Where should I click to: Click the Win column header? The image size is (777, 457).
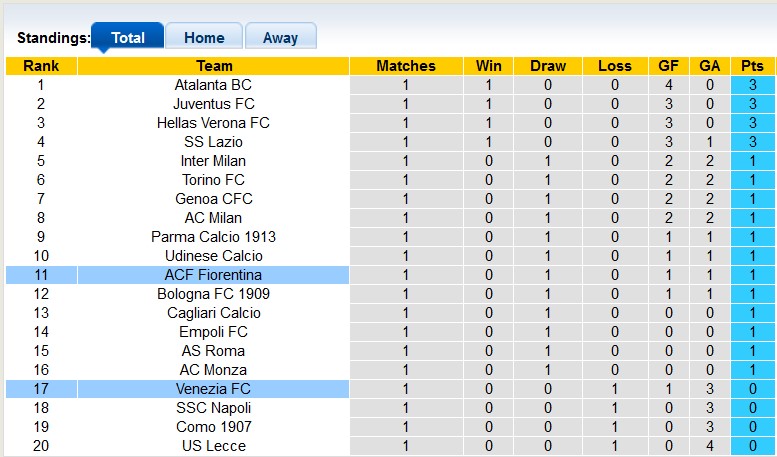click(x=489, y=66)
